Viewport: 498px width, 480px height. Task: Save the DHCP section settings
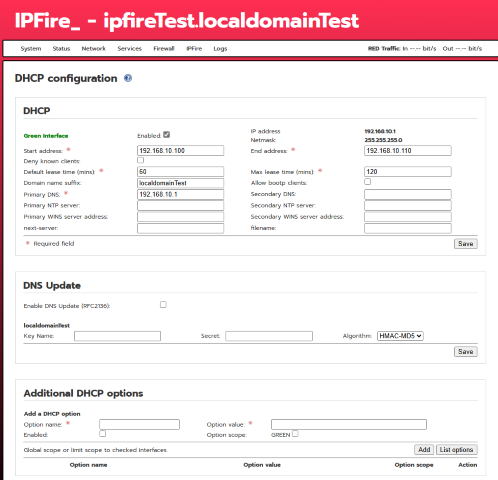pyautogui.click(x=466, y=244)
